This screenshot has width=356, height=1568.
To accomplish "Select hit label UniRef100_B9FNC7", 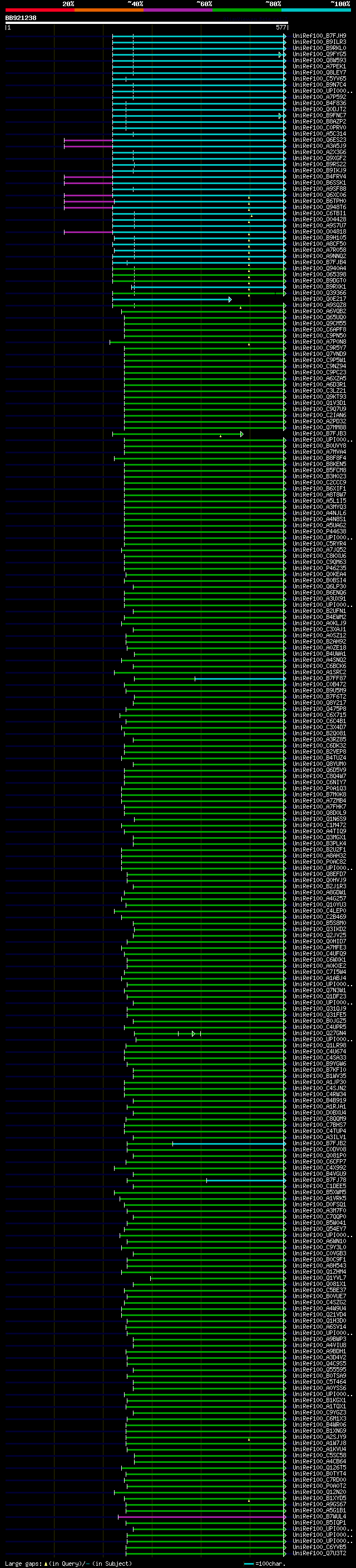I will point(319,116).
